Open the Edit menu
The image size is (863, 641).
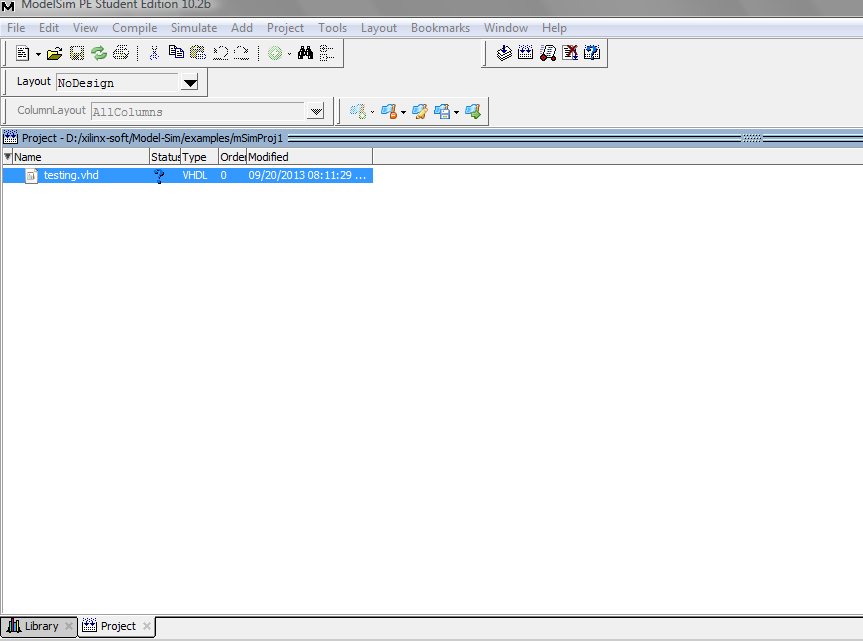click(49, 28)
